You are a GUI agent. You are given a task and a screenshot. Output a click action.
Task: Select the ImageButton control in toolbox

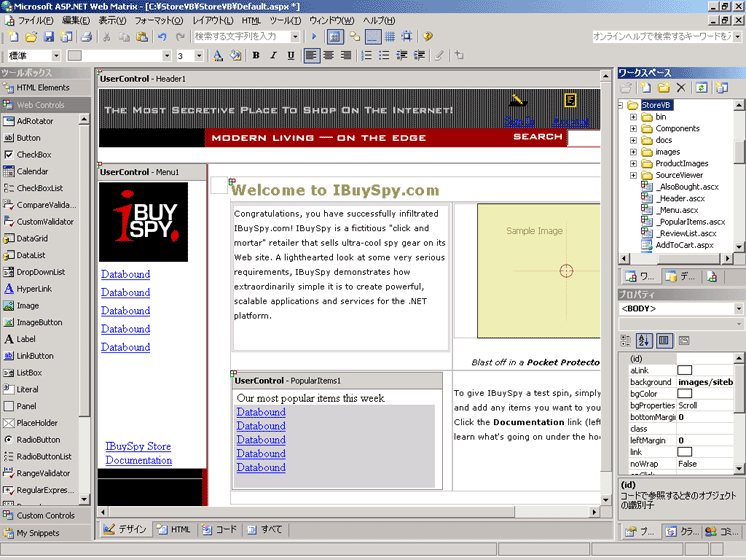[39, 322]
